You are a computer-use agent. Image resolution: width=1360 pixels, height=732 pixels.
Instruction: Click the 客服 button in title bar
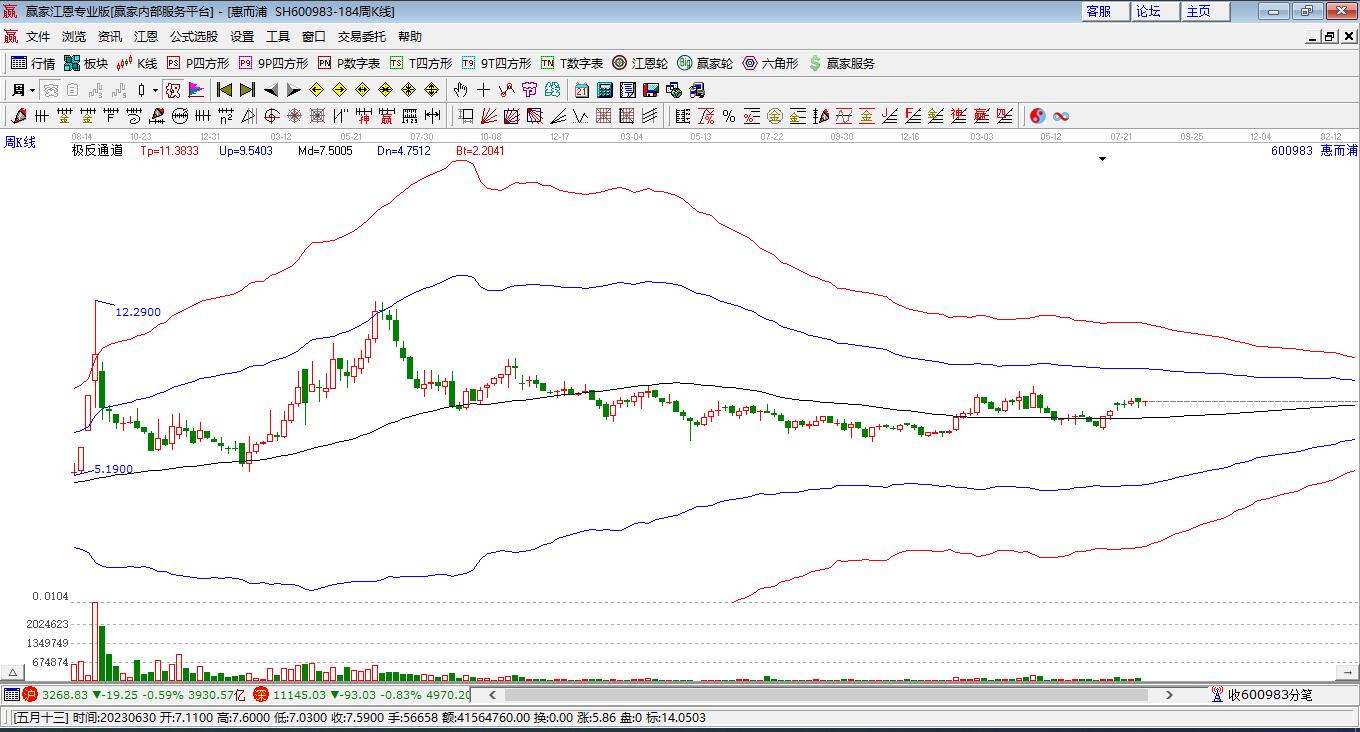tap(1098, 11)
